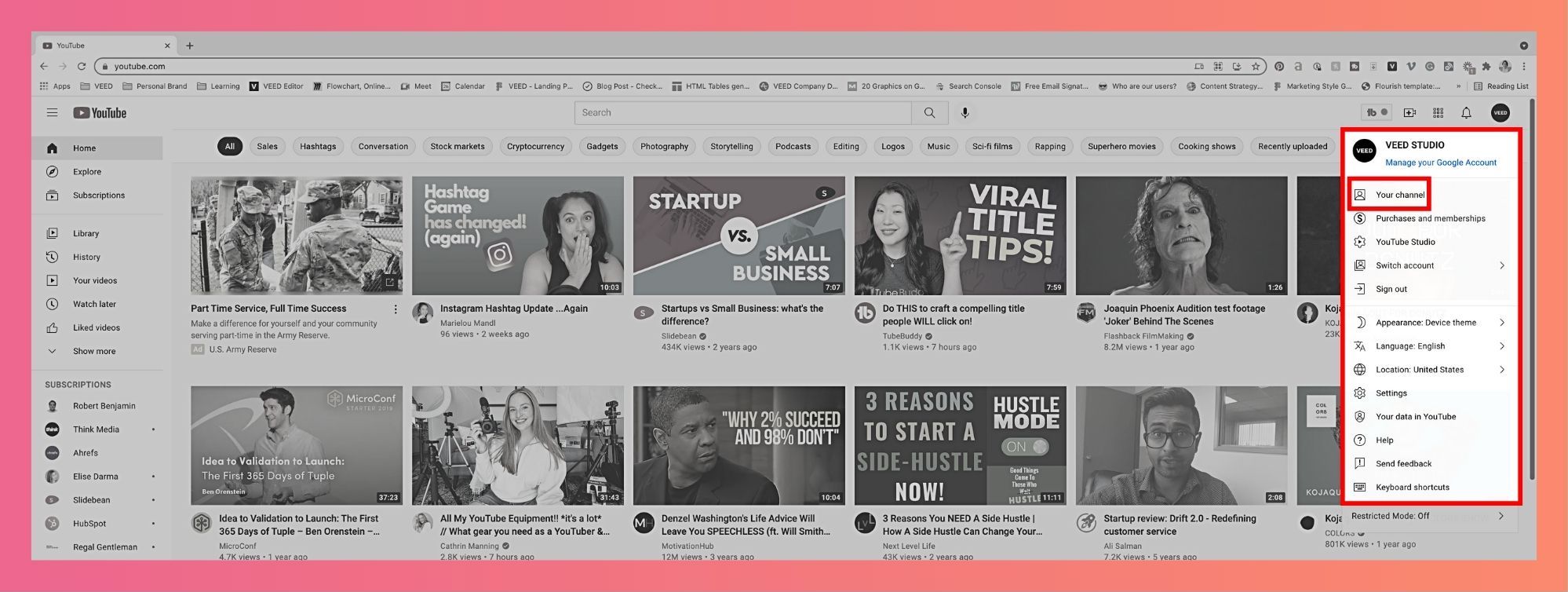Click the YouTube logo
The width and height of the screenshot is (1568, 592).
tap(100, 113)
